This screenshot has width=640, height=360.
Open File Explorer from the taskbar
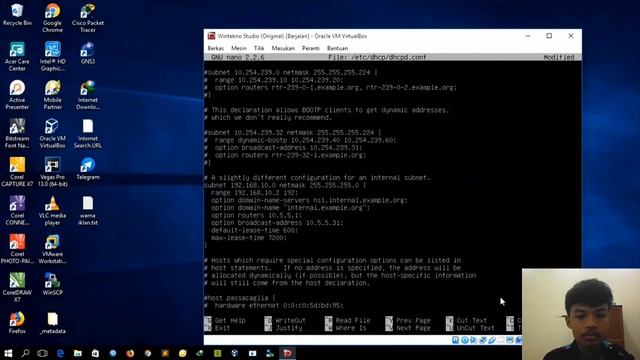tap(78, 353)
